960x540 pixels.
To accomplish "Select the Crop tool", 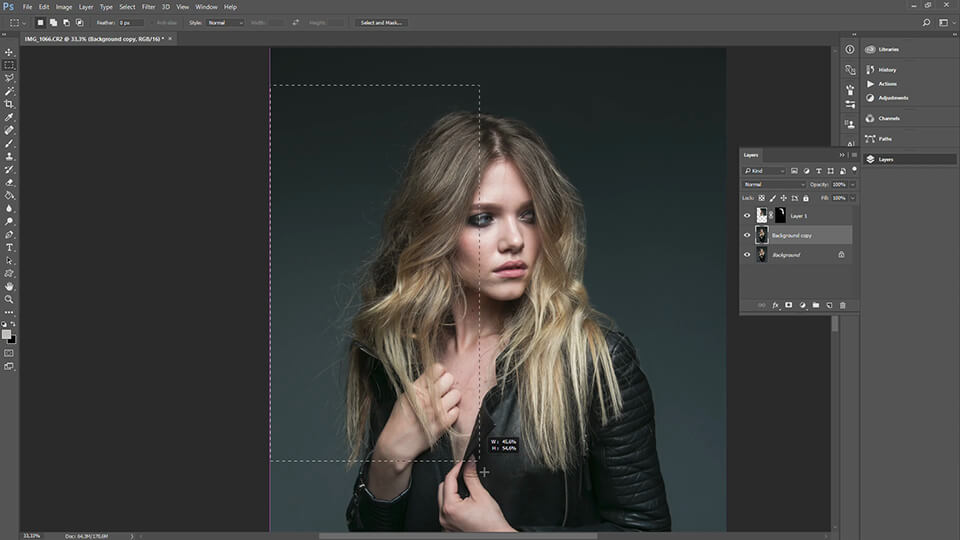I will (x=9, y=104).
